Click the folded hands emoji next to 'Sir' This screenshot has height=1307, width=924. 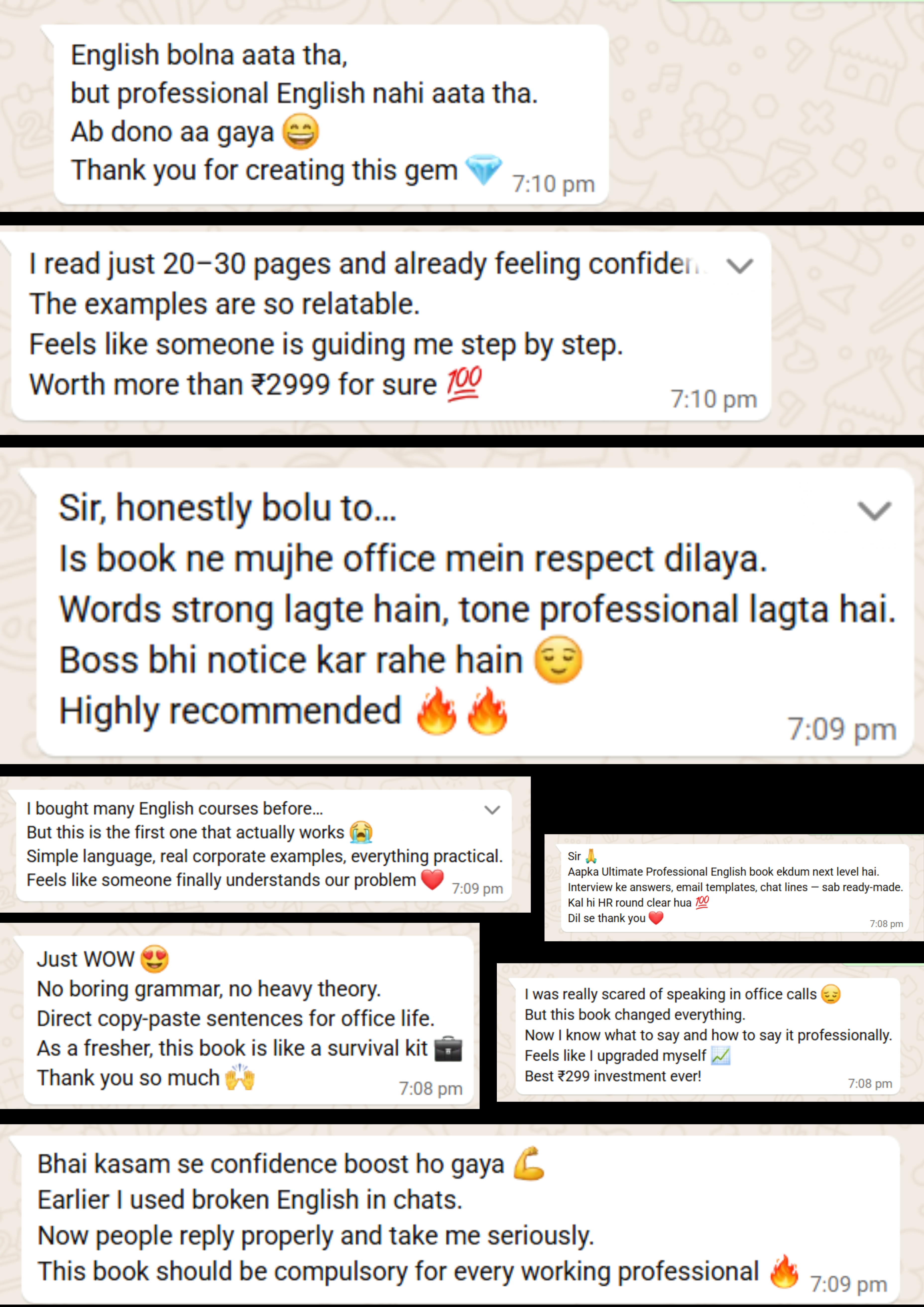[591, 856]
